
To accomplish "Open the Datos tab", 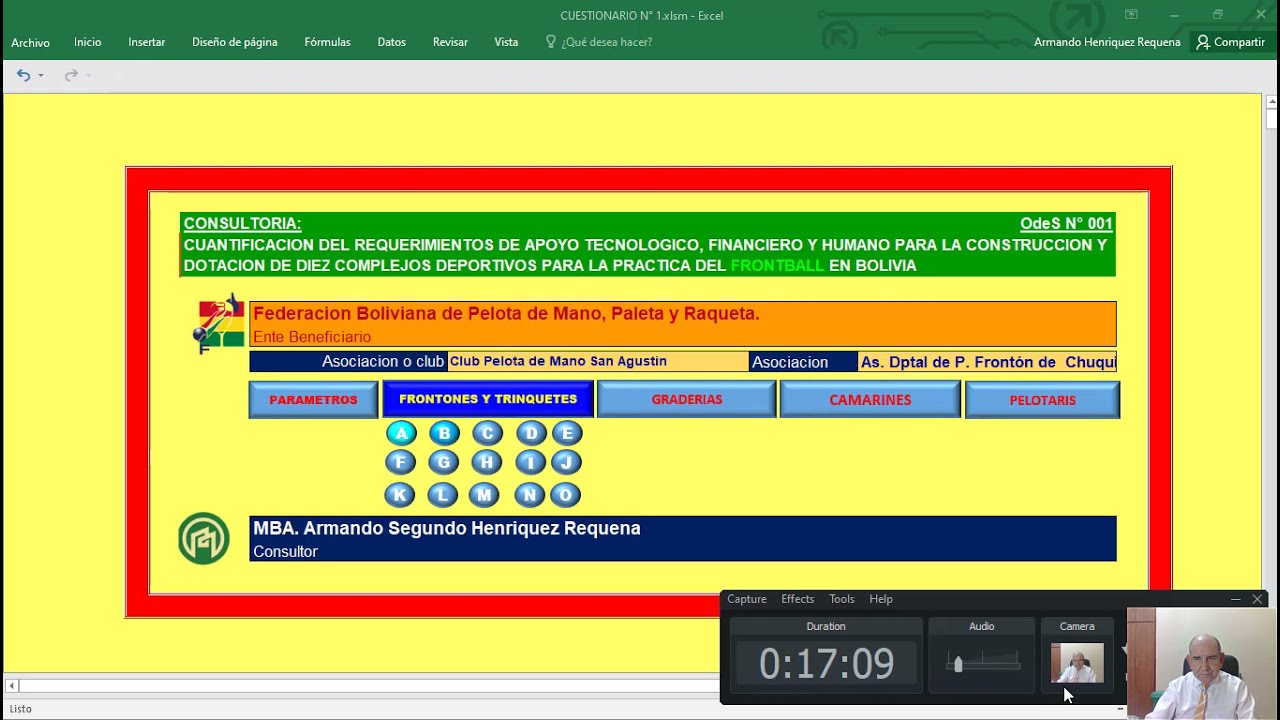I will 391,42.
